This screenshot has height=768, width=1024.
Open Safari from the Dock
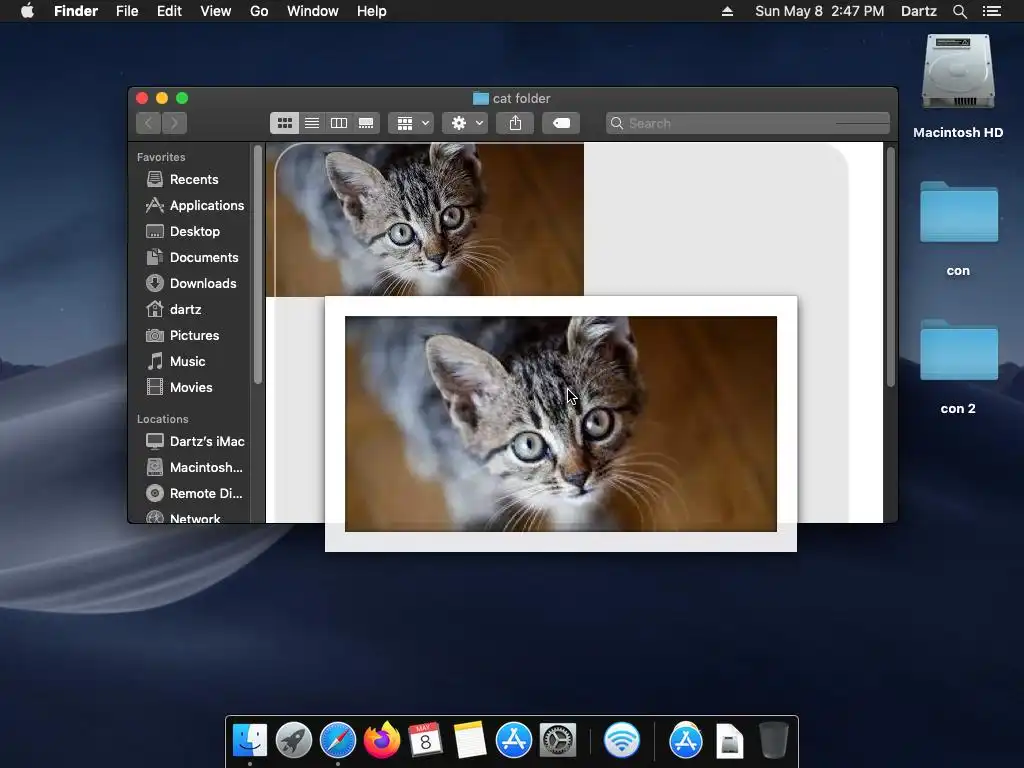338,741
